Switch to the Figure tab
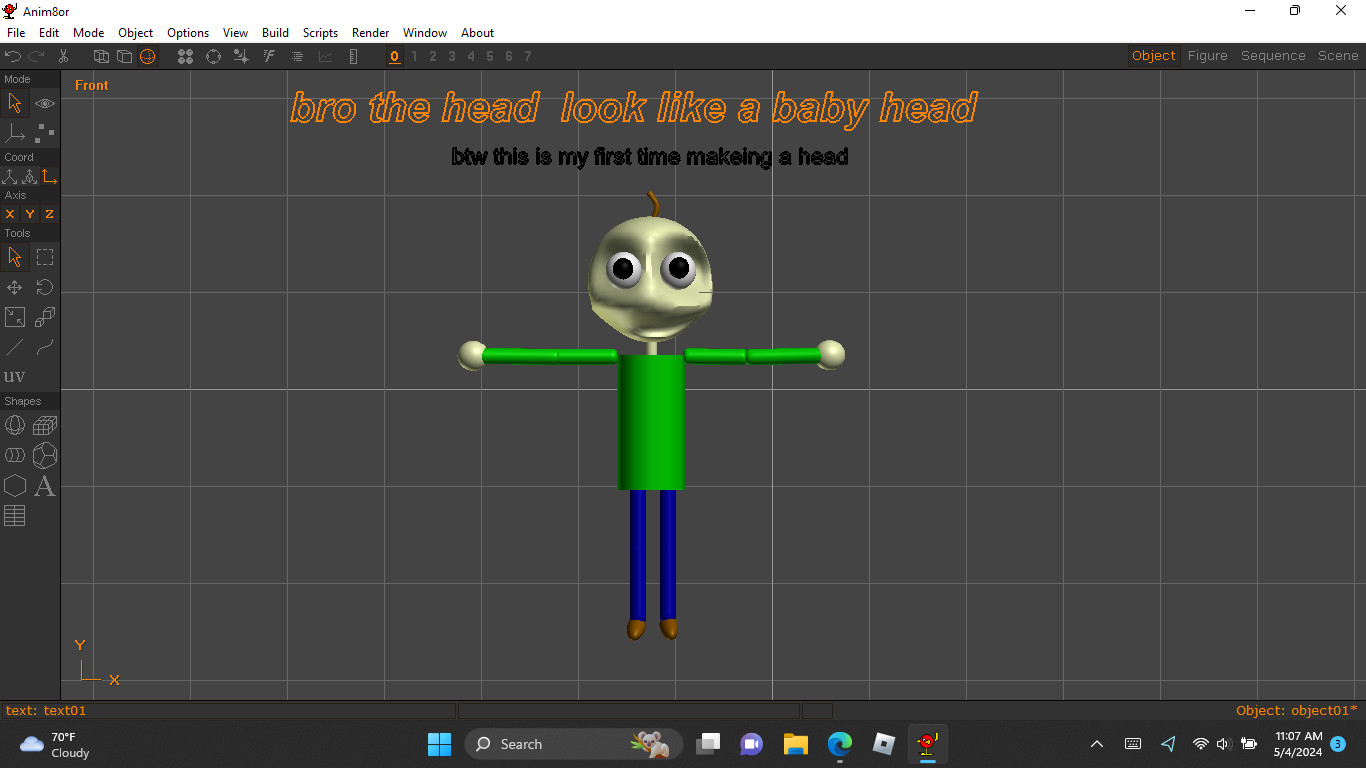1366x768 pixels. (1207, 55)
